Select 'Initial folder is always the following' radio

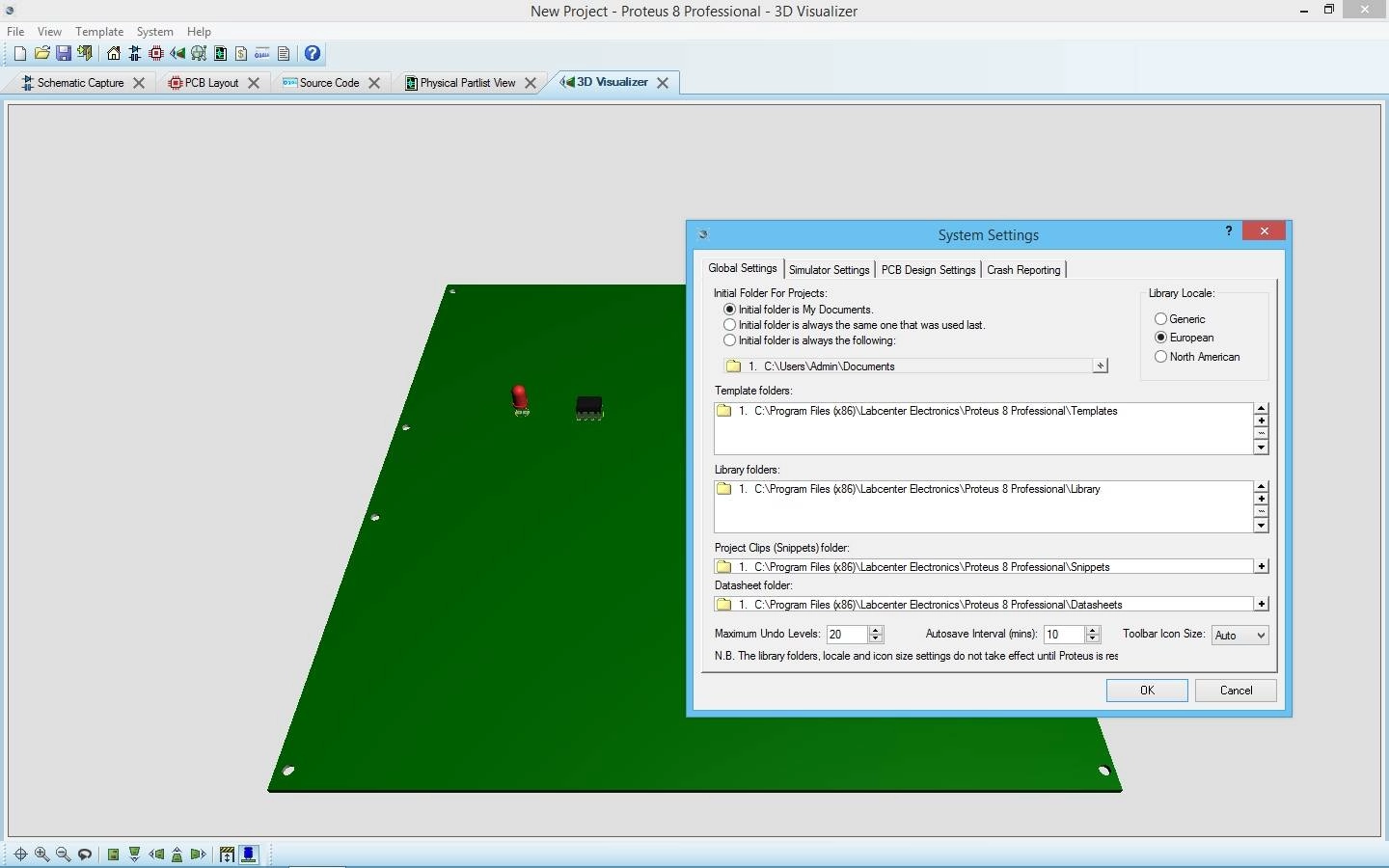(x=730, y=340)
